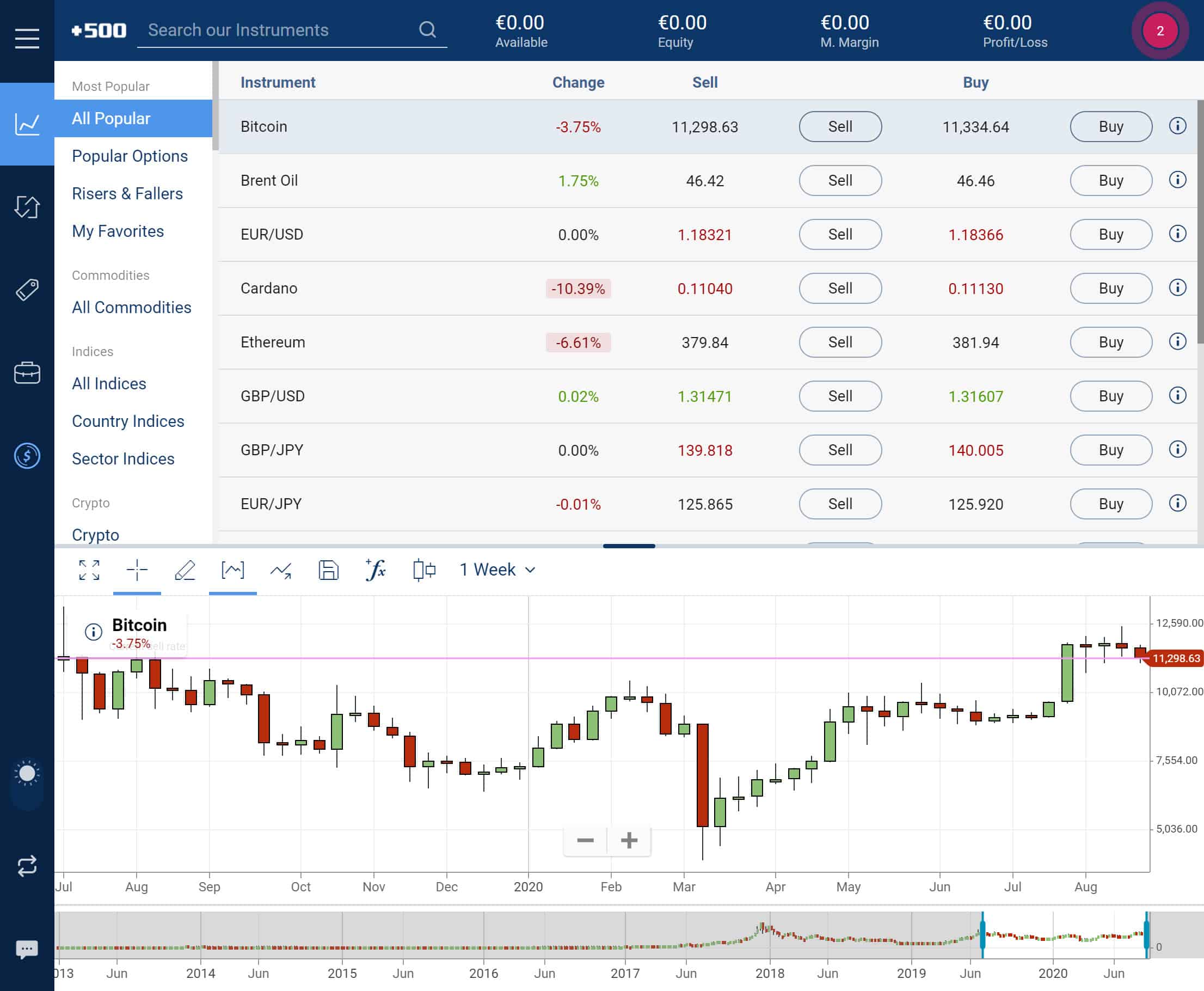Viewport: 1204px width, 991px height.
Task: Select the drawing pencil tool
Action: tap(185, 570)
